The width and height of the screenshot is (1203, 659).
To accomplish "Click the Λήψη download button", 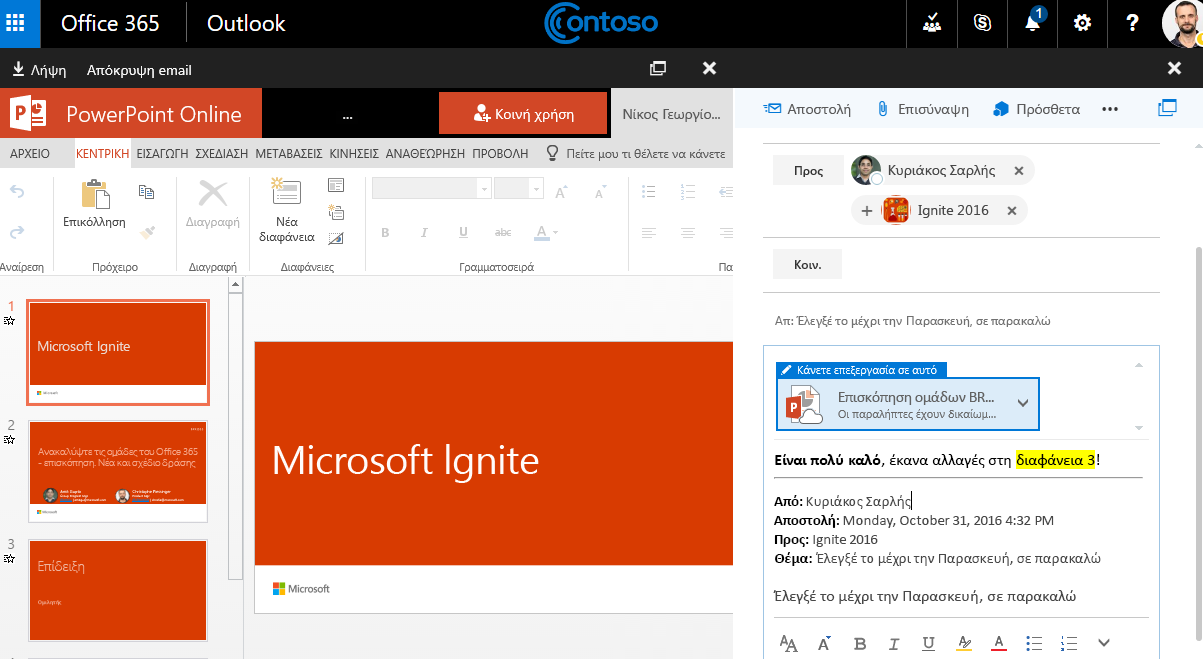I will [x=39, y=70].
